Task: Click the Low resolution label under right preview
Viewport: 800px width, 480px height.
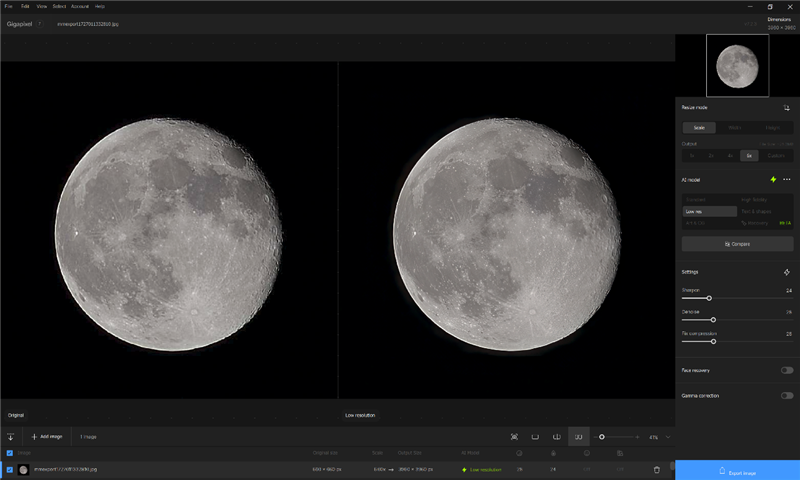Action: tap(360, 415)
